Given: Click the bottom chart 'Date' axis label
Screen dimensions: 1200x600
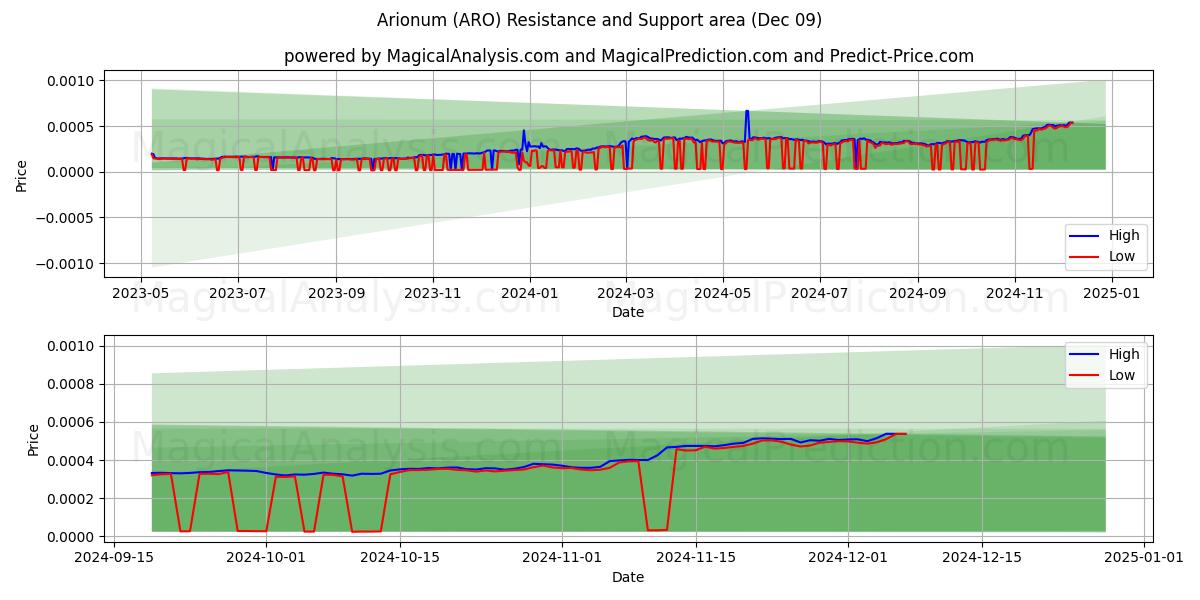Looking at the screenshot, I should 628,577.
